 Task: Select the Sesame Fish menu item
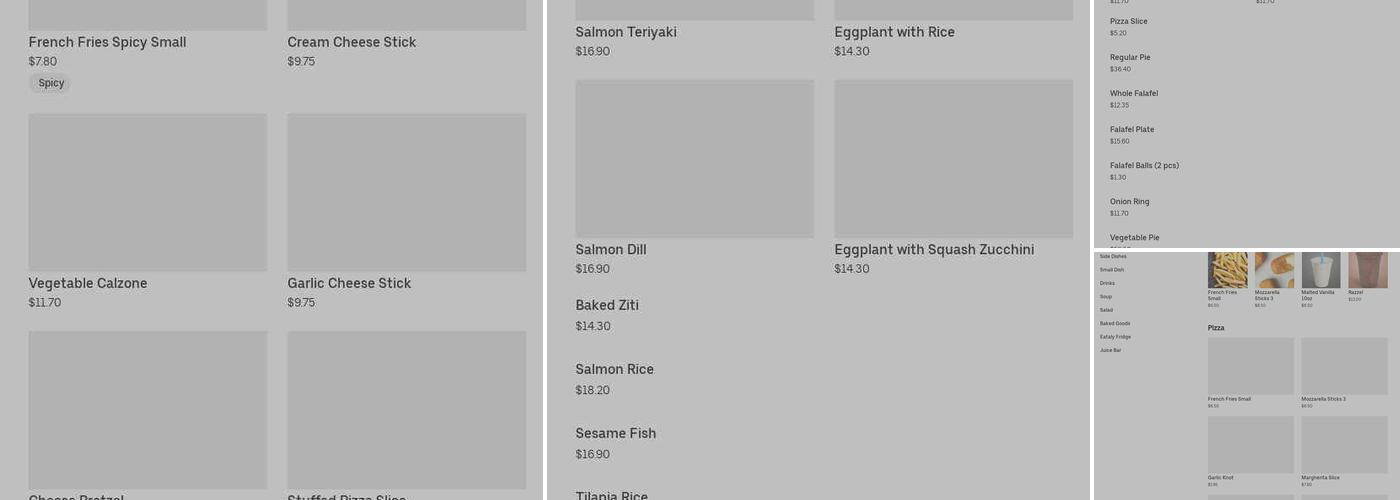click(x=615, y=434)
